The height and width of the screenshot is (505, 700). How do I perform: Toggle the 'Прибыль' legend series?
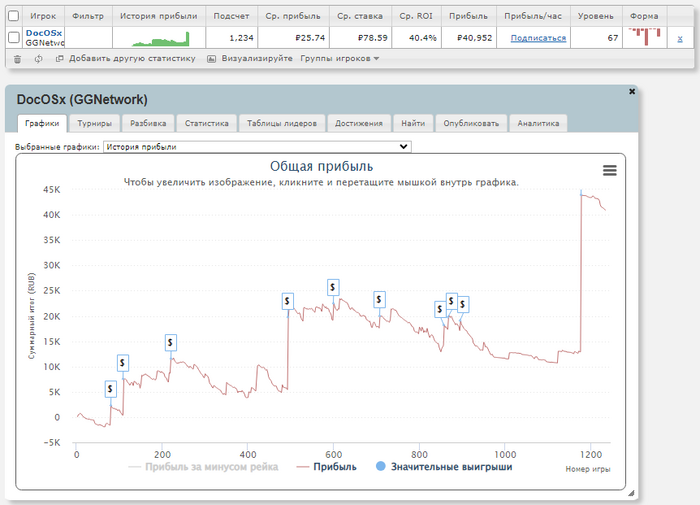[x=327, y=467]
